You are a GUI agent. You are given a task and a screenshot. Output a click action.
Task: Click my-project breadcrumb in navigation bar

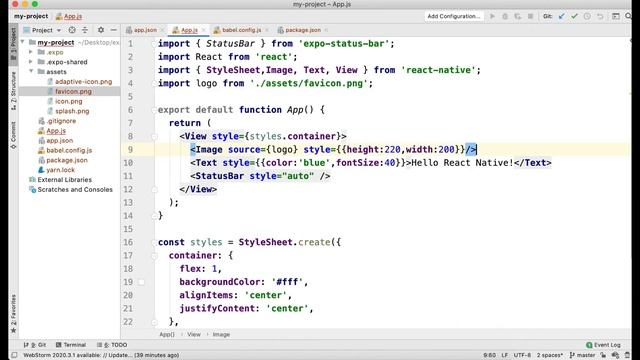31,16
